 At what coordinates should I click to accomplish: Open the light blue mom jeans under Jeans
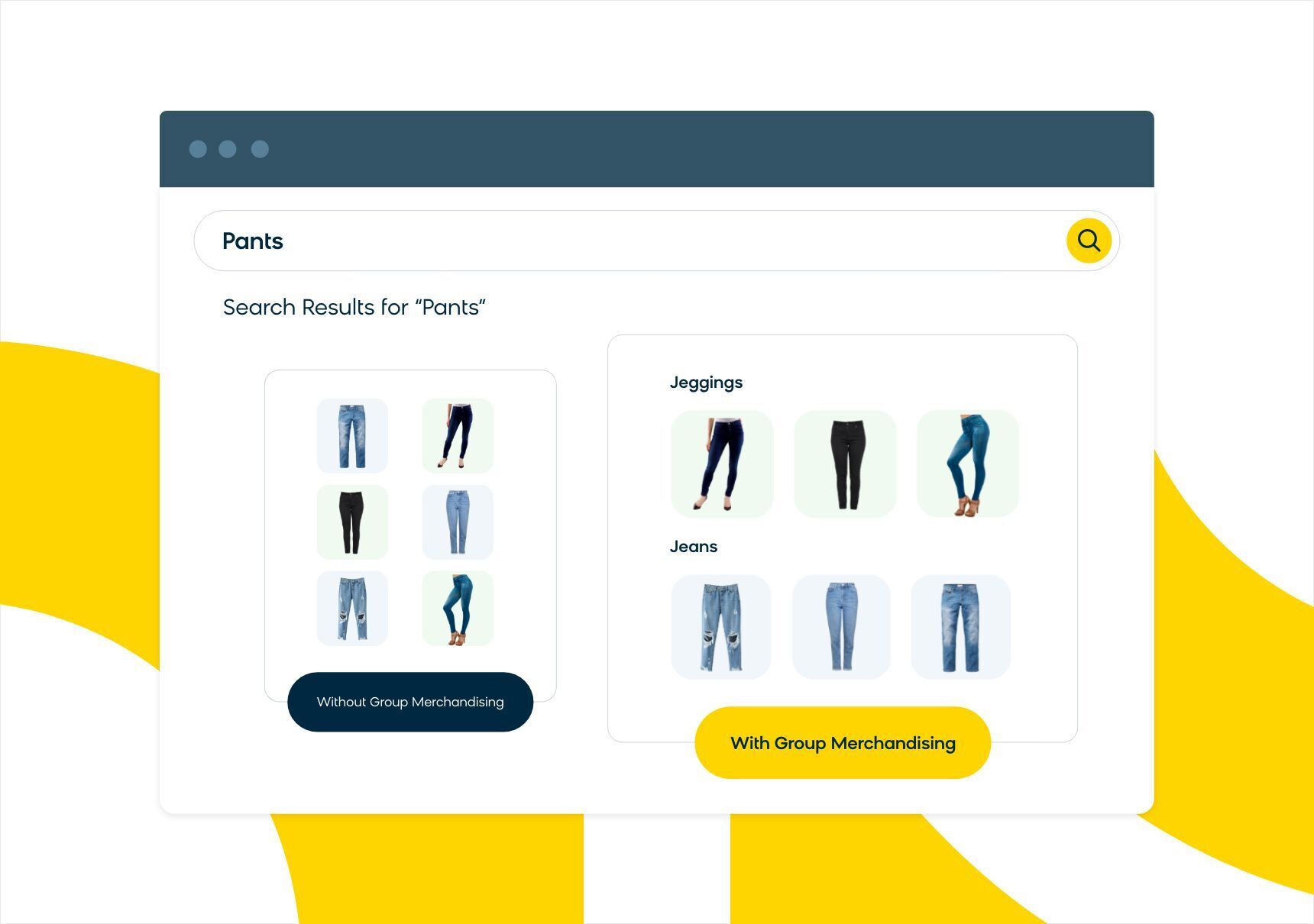pos(841,627)
